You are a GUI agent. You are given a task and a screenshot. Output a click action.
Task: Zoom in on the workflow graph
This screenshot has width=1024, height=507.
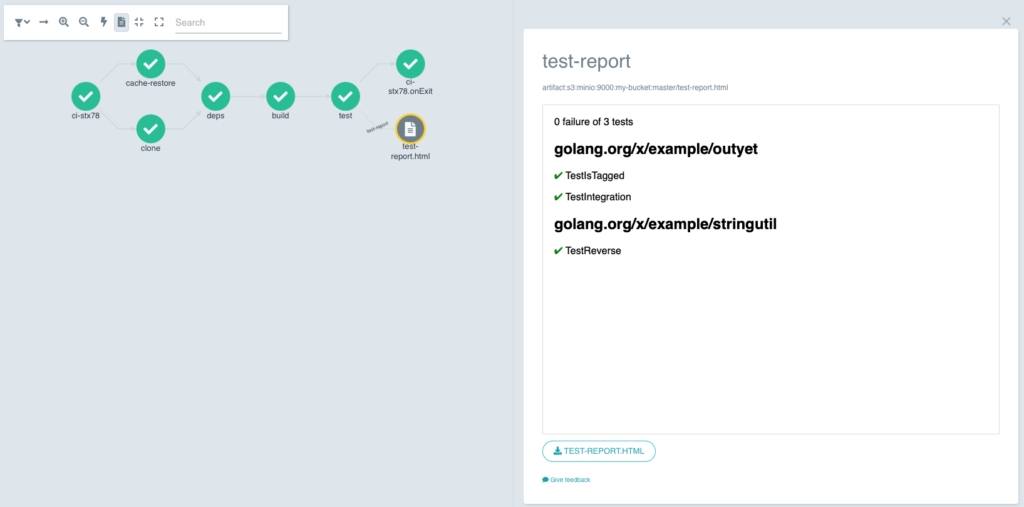point(64,22)
